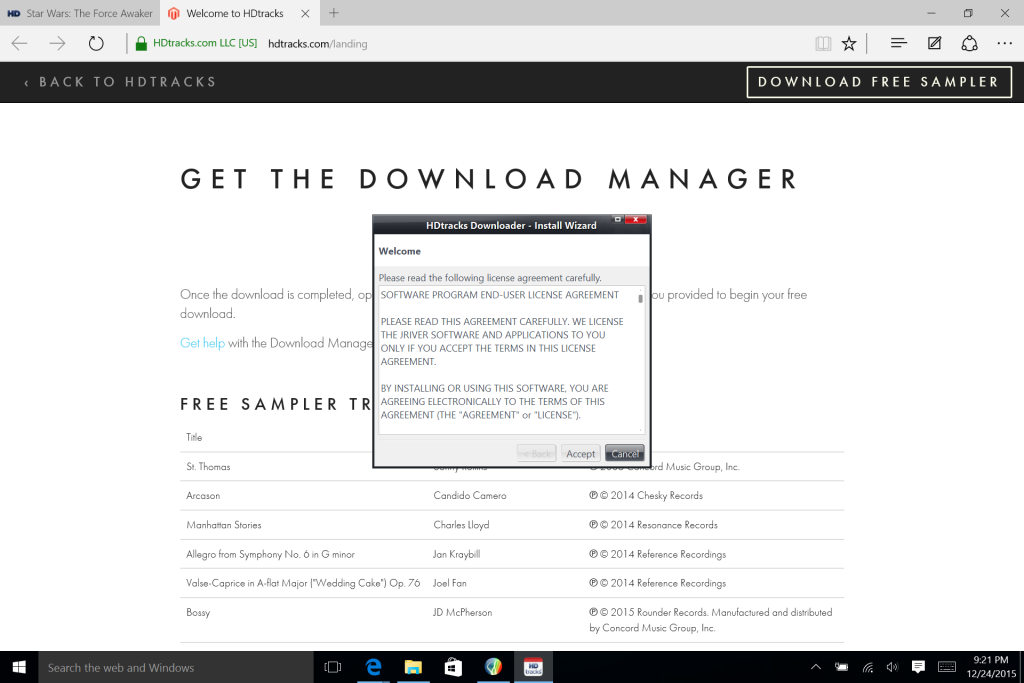
Task: Click the browser forward arrow
Action: pos(57,44)
